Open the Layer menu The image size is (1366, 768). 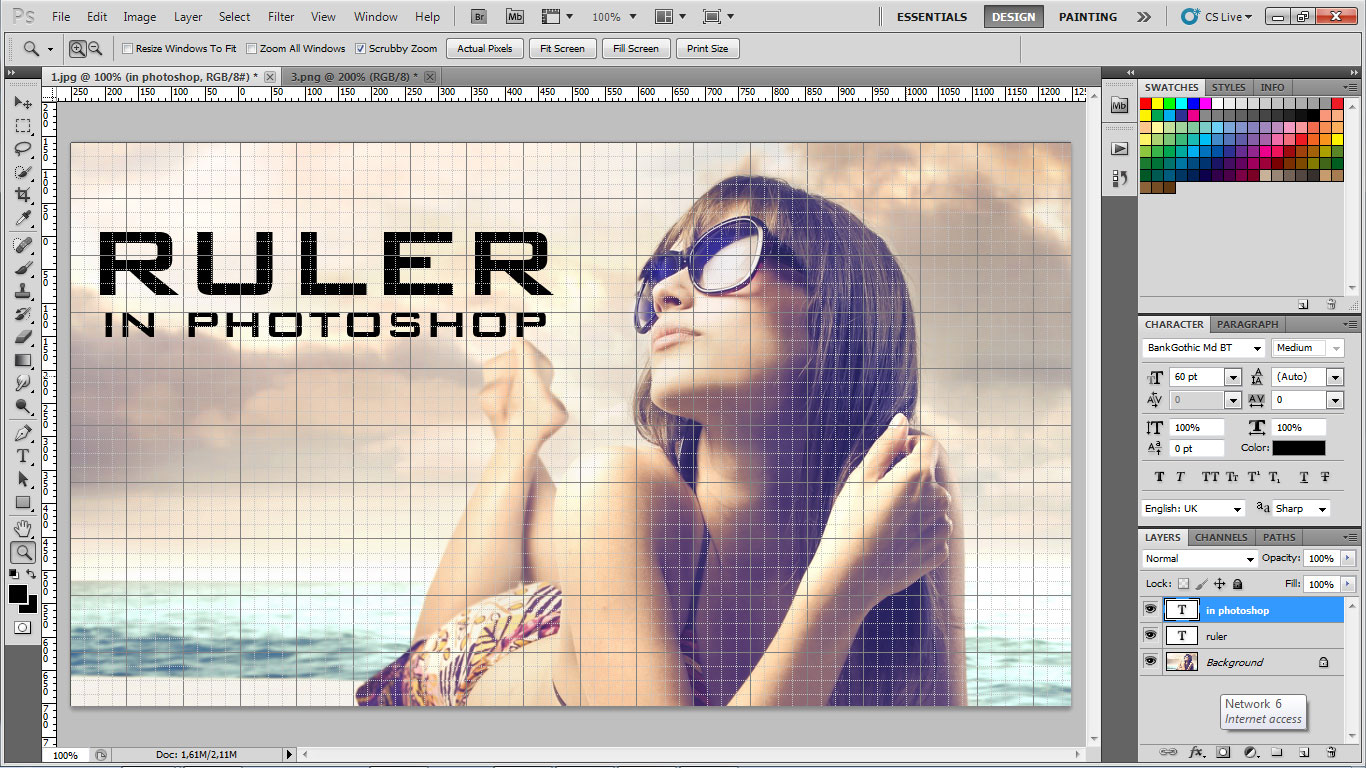pyautogui.click(x=188, y=17)
